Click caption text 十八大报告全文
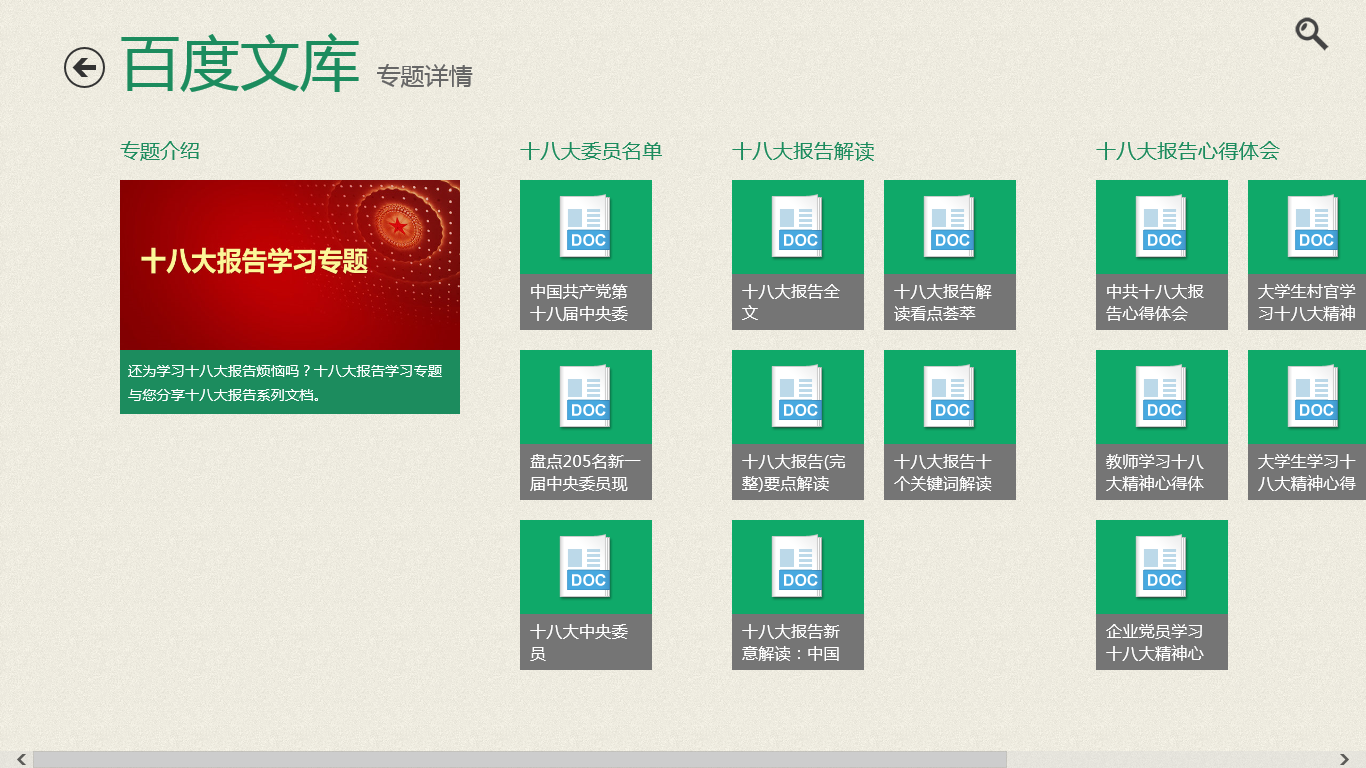The width and height of the screenshot is (1366, 768). coord(791,302)
